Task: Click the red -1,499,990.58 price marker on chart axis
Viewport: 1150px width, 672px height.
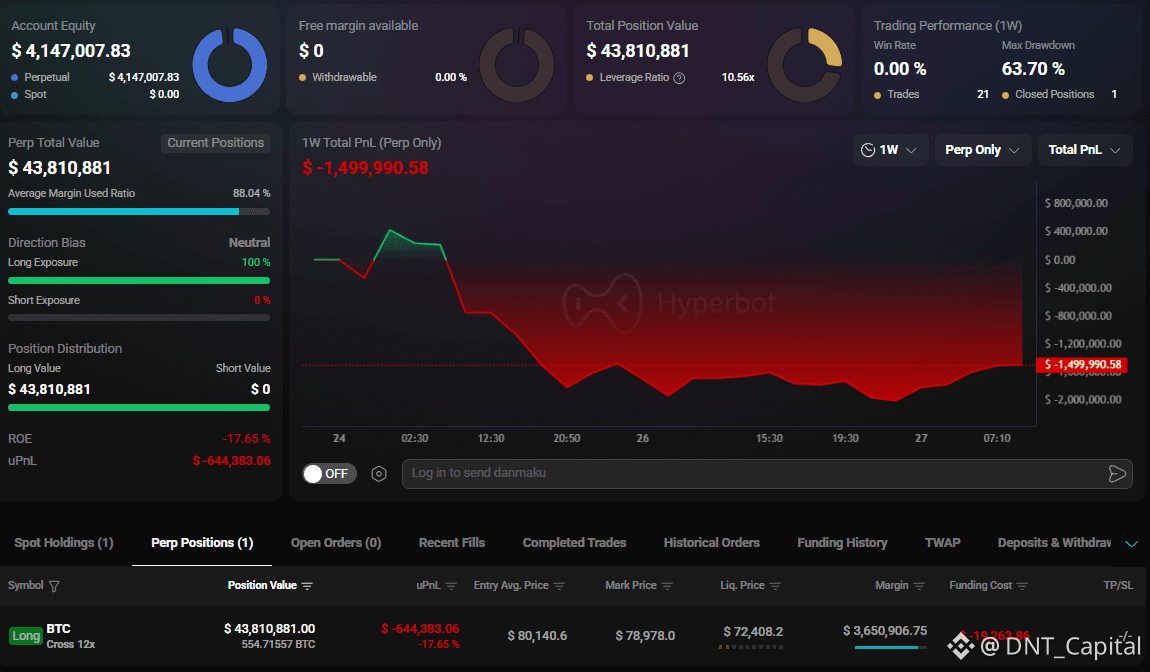Action: pos(1083,365)
